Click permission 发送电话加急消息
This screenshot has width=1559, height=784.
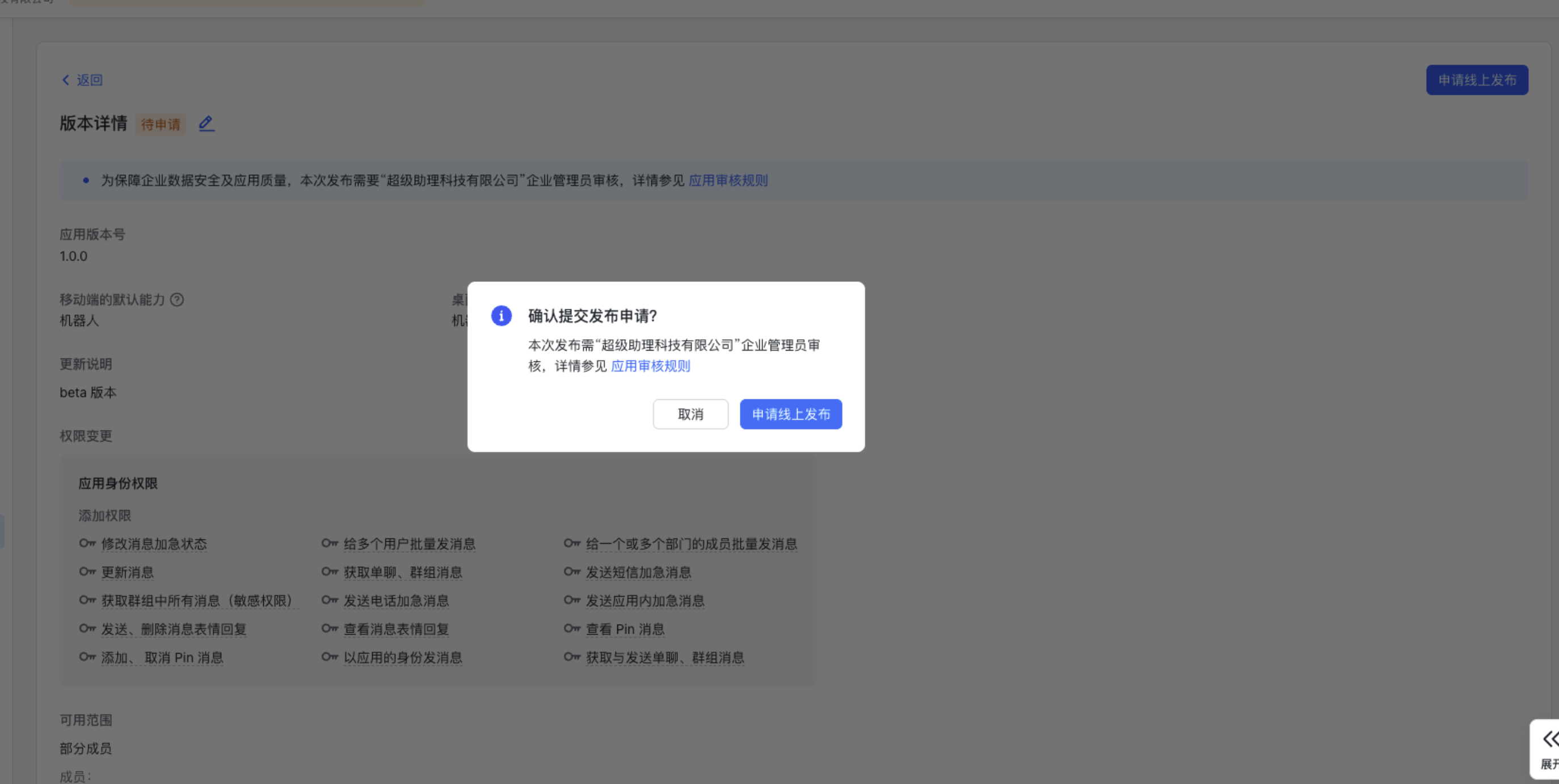(x=396, y=601)
